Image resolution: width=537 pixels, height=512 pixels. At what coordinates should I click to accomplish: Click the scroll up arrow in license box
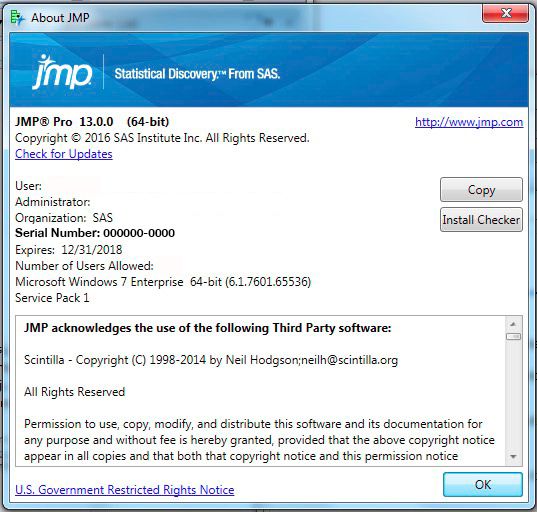pos(513,324)
